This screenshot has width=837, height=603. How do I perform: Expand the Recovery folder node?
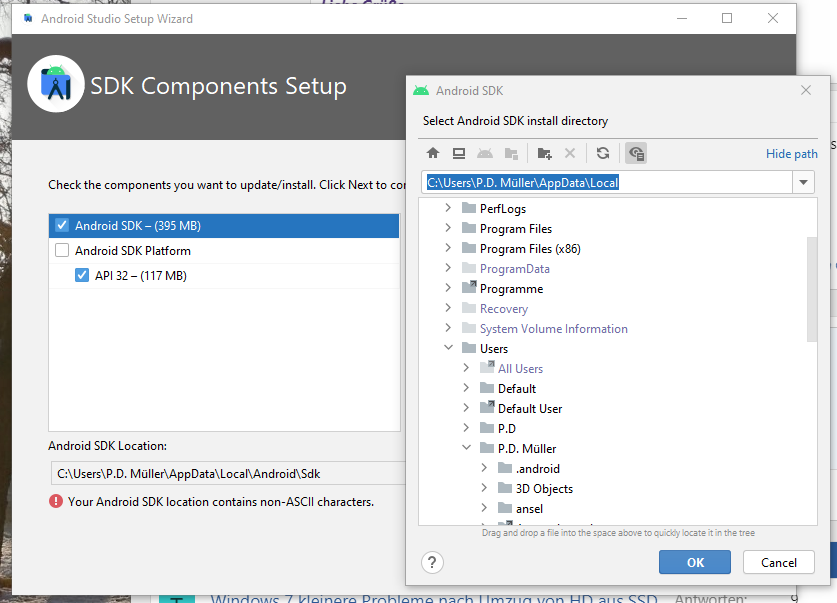tap(448, 308)
